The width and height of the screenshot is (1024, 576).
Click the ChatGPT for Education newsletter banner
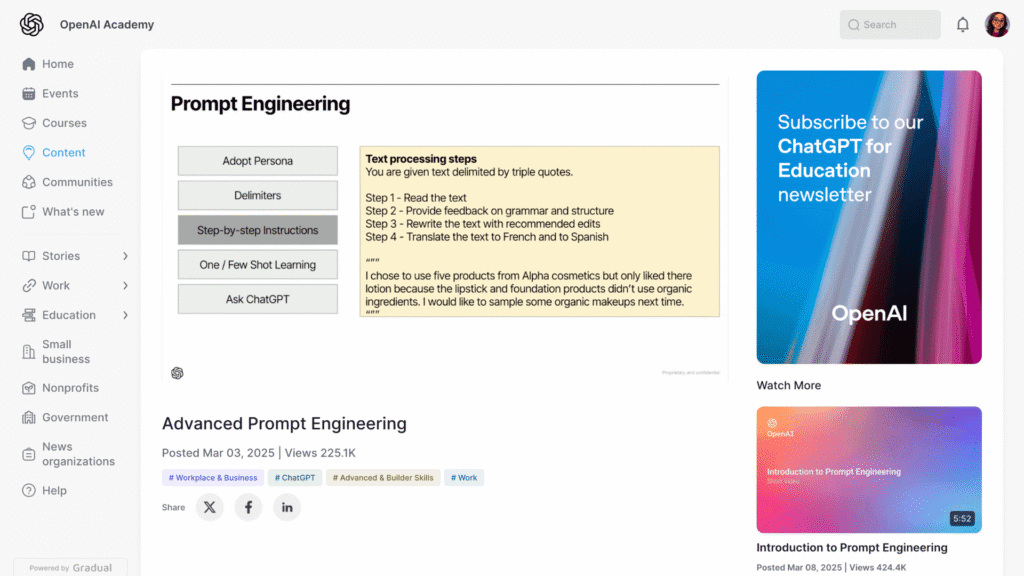869,217
